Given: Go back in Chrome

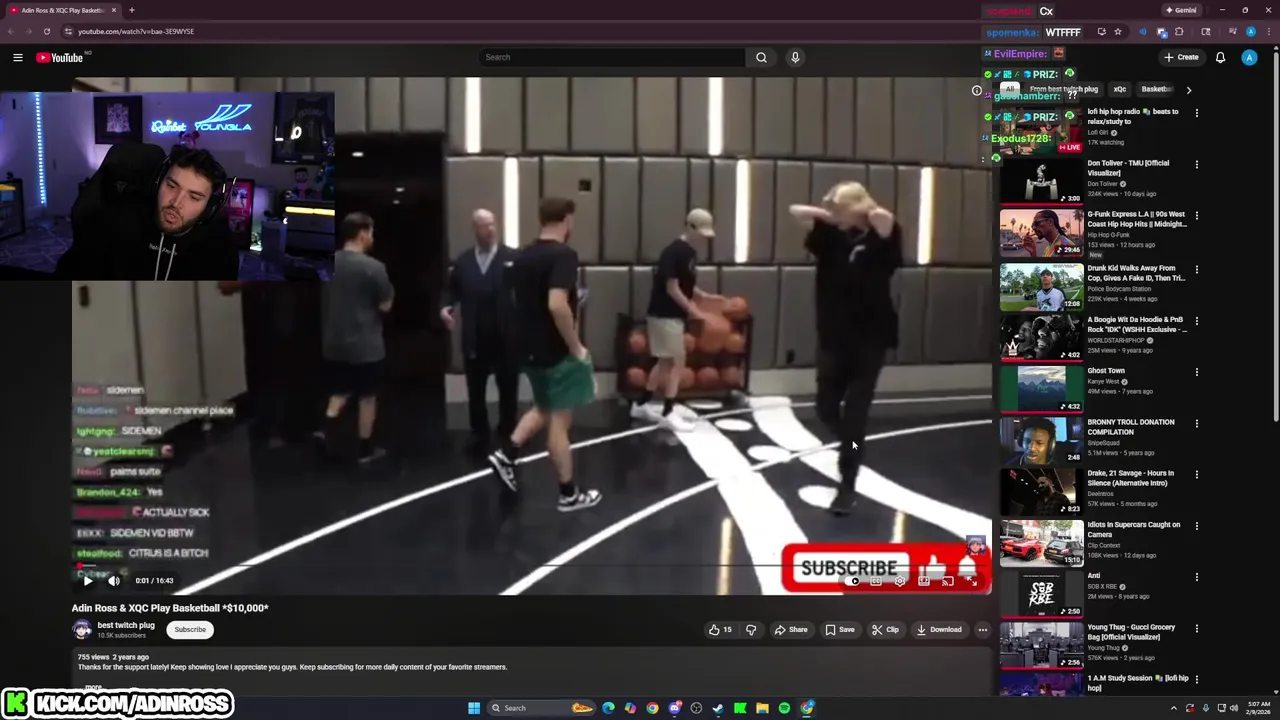Looking at the screenshot, I should pos(11,31).
